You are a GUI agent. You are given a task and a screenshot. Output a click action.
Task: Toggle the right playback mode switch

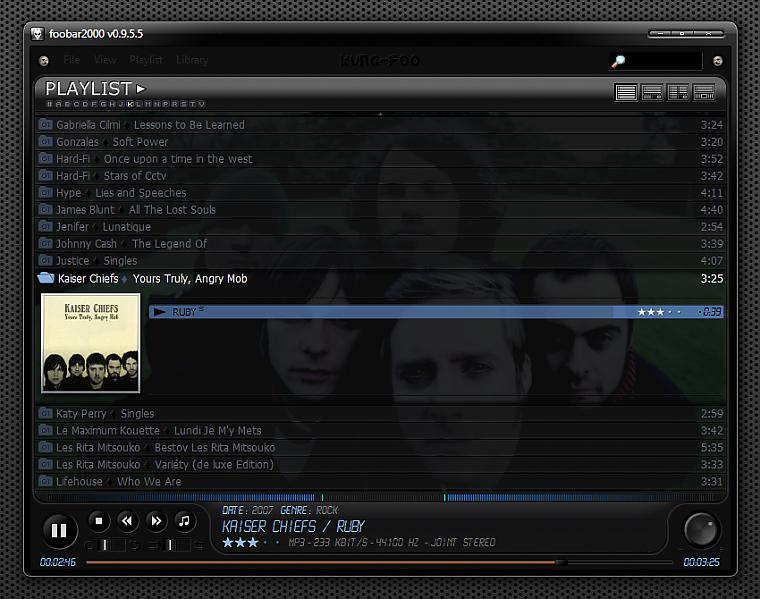(x=176, y=545)
